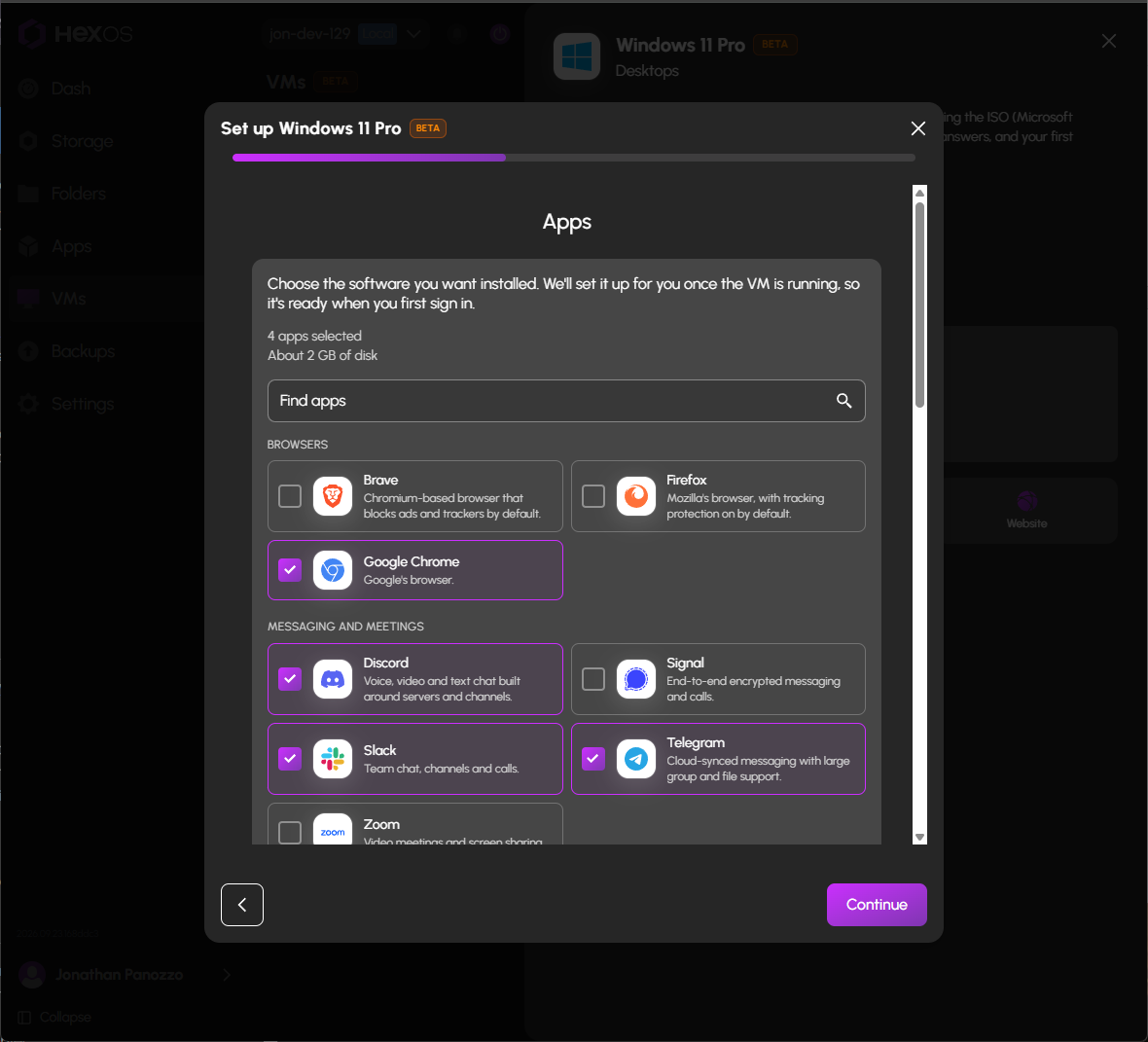Click the Firefox logo icon
Image resolution: width=1148 pixels, height=1042 pixels.
click(x=635, y=496)
